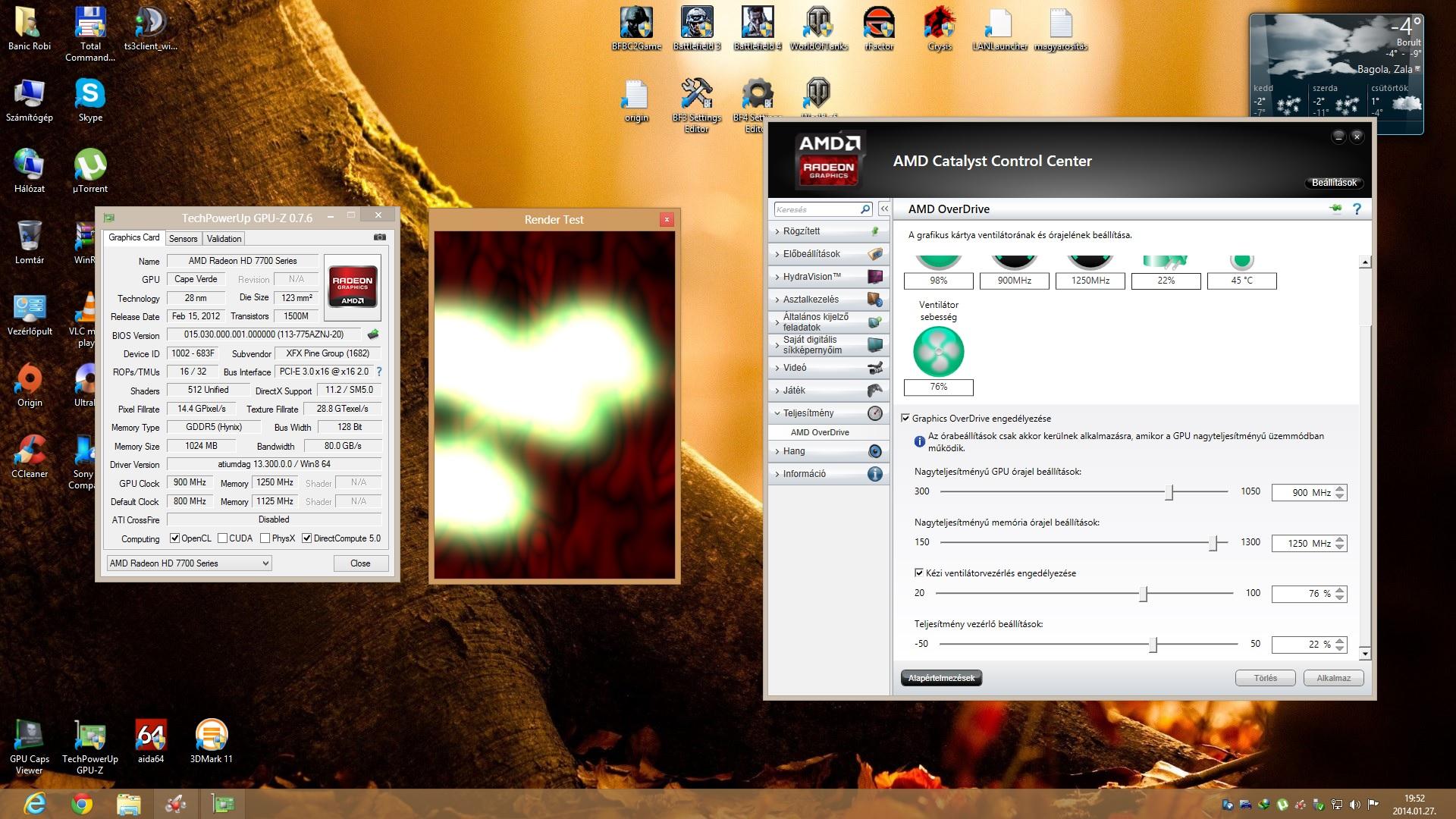The image size is (1456, 819).
Task: Toggle the PhysX checkbox in GPU-Z
Action: [x=265, y=538]
